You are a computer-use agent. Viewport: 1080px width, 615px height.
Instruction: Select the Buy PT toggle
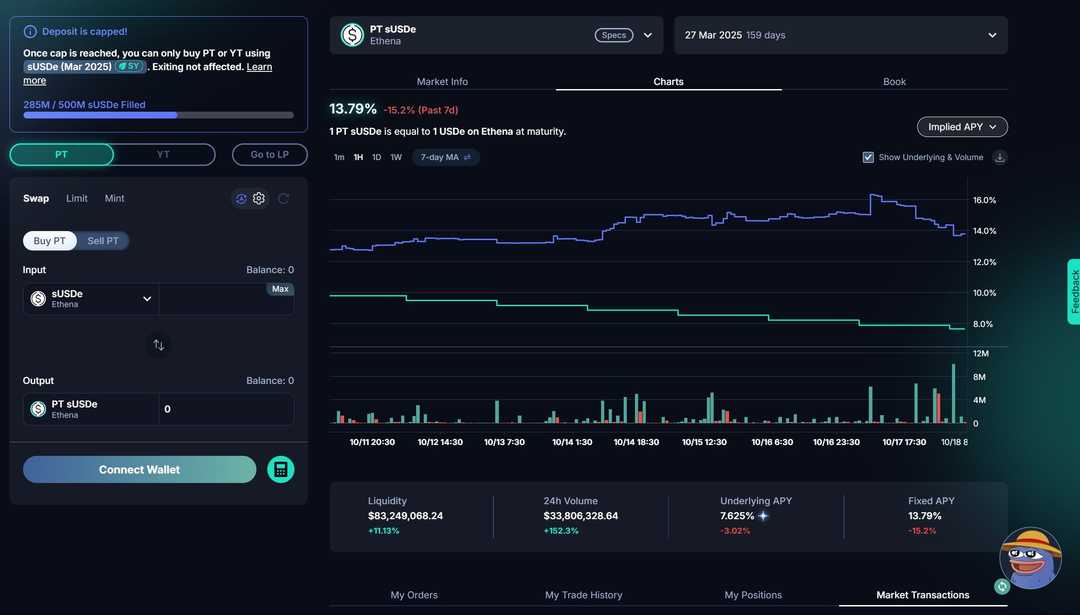tap(49, 240)
